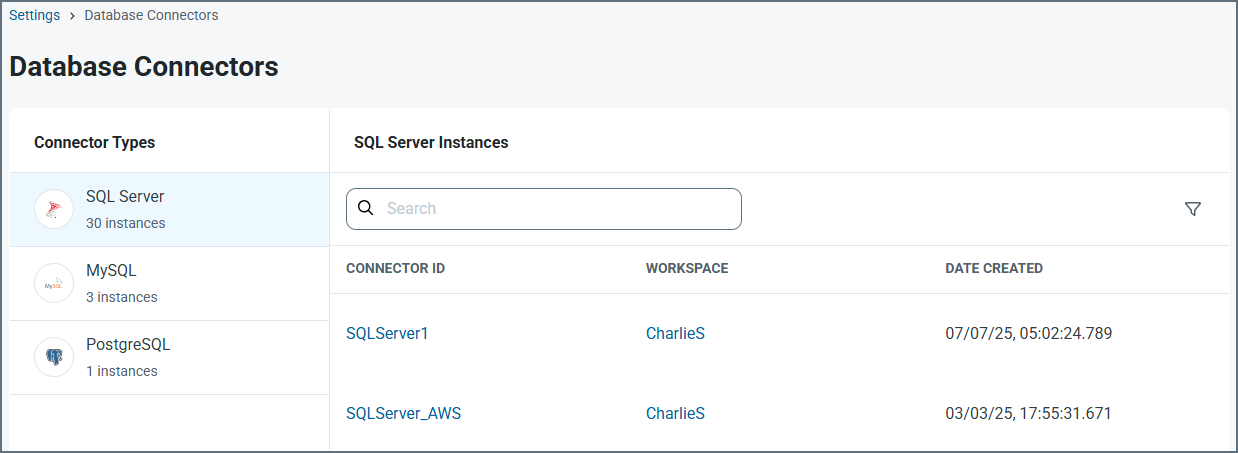Screen dimensions: 1238x453
Task: Click the 30 instances count label
Action: point(126,223)
